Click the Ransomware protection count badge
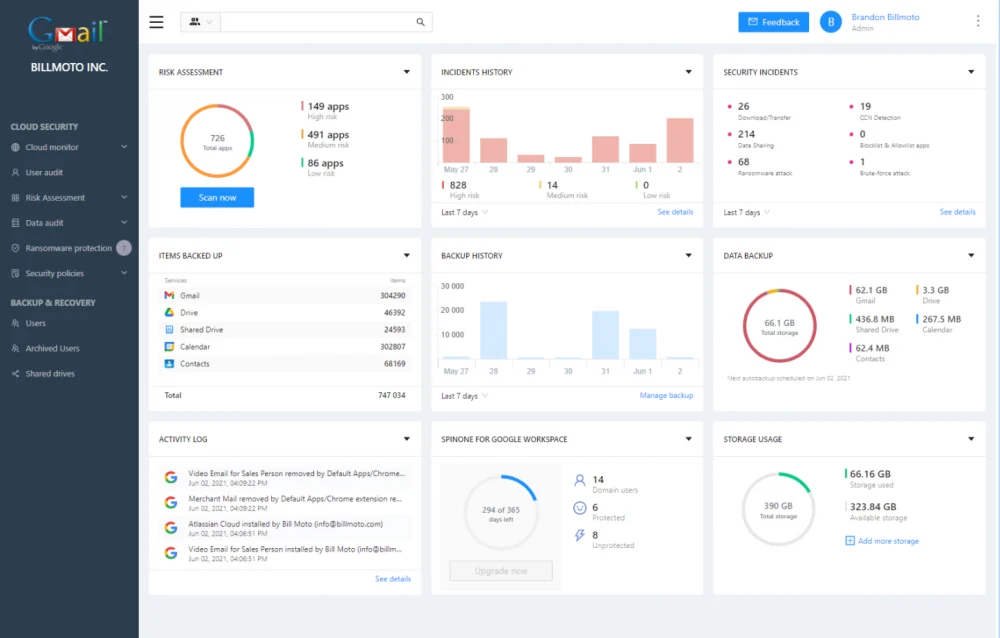Viewport: 1000px width, 638px height. (x=124, y=248)
